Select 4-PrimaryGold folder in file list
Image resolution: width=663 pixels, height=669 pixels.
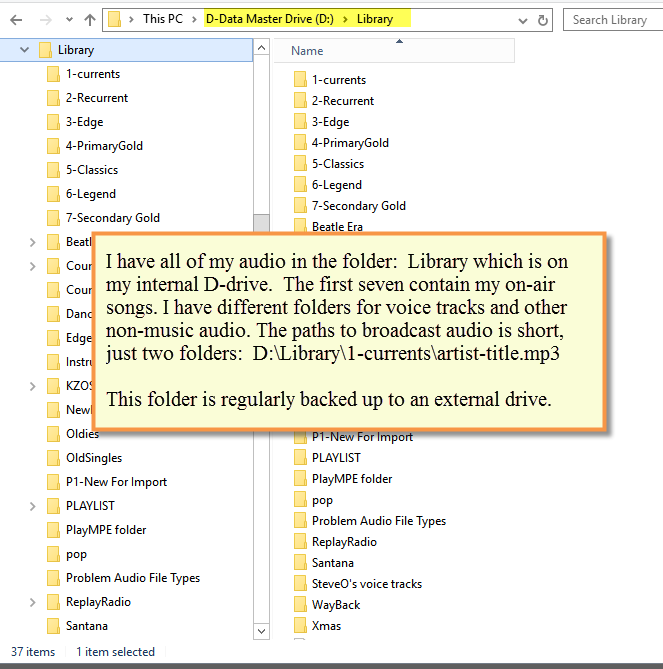350,143
